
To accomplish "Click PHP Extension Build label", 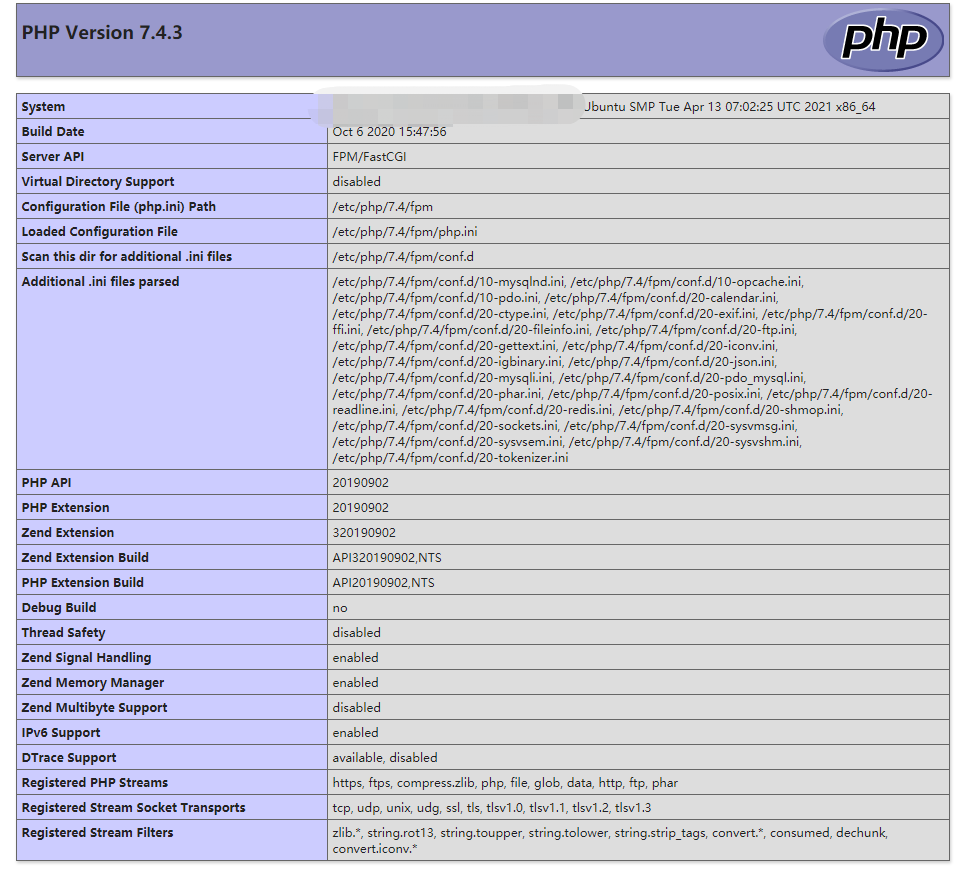I will click(83, 583).
